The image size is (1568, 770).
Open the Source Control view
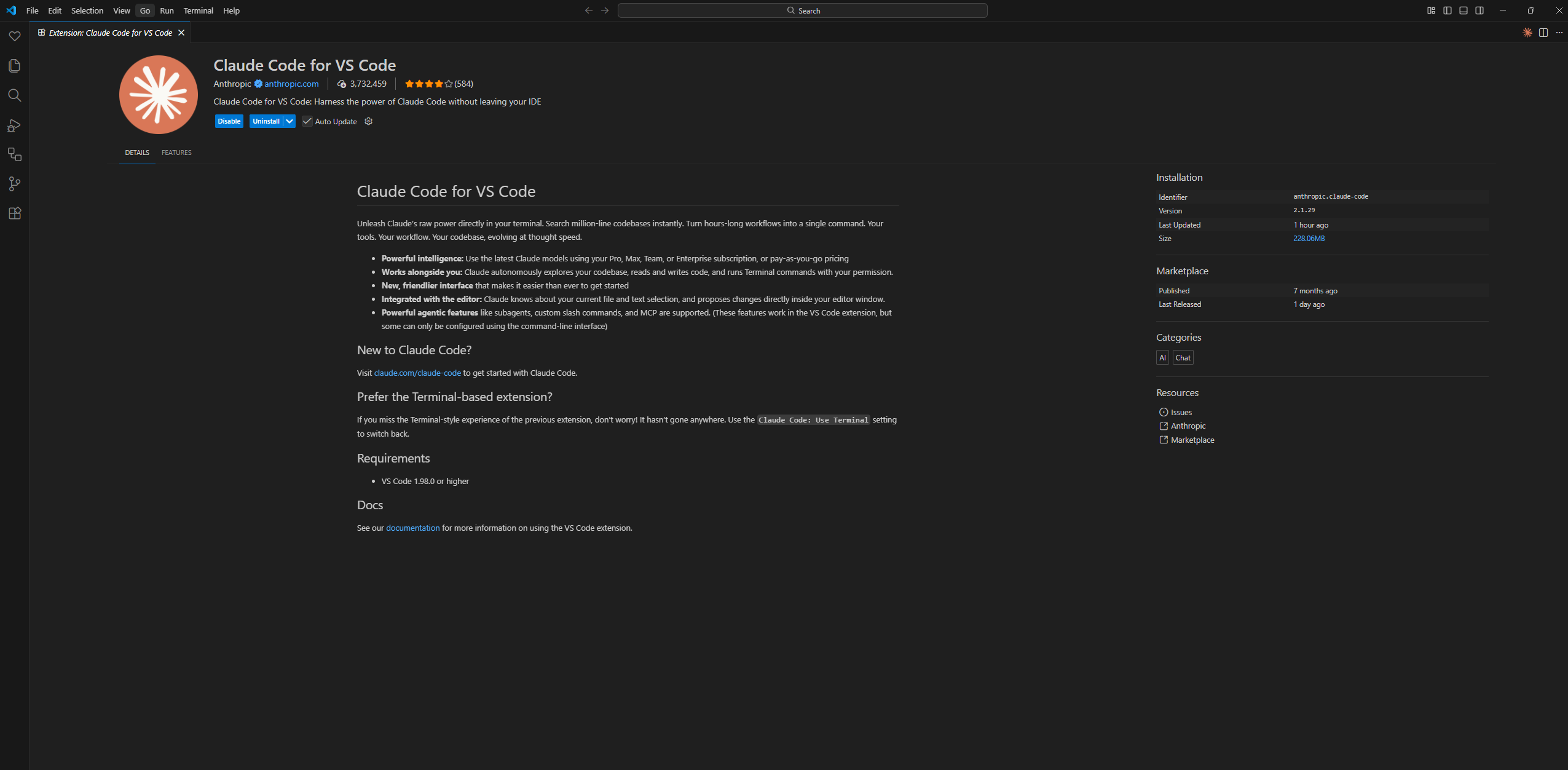click(x=14, y=184)
